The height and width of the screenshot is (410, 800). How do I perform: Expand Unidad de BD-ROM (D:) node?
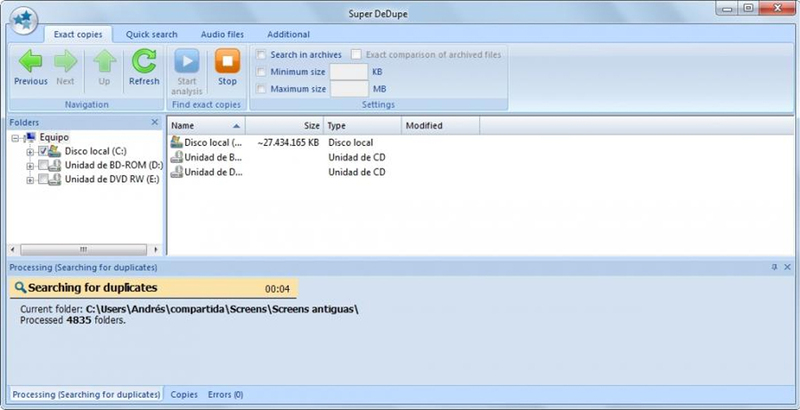30,166
